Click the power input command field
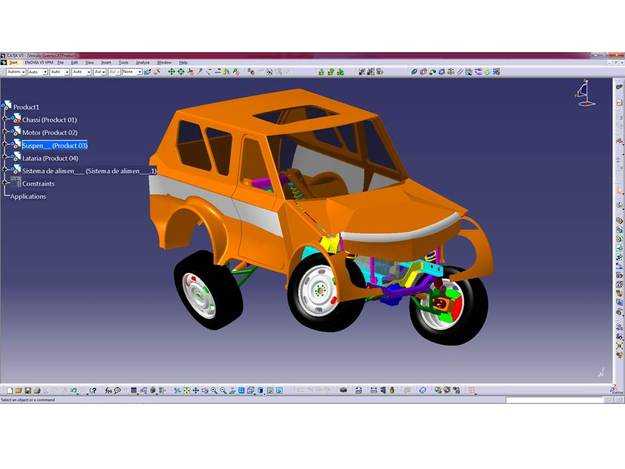Image resolution: width=625 pixels, height=469 pixels. tap(554, 400)
